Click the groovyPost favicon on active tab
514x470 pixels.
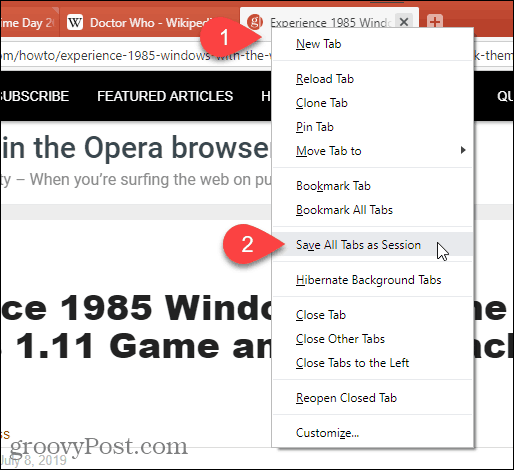[x=255, y=22]
